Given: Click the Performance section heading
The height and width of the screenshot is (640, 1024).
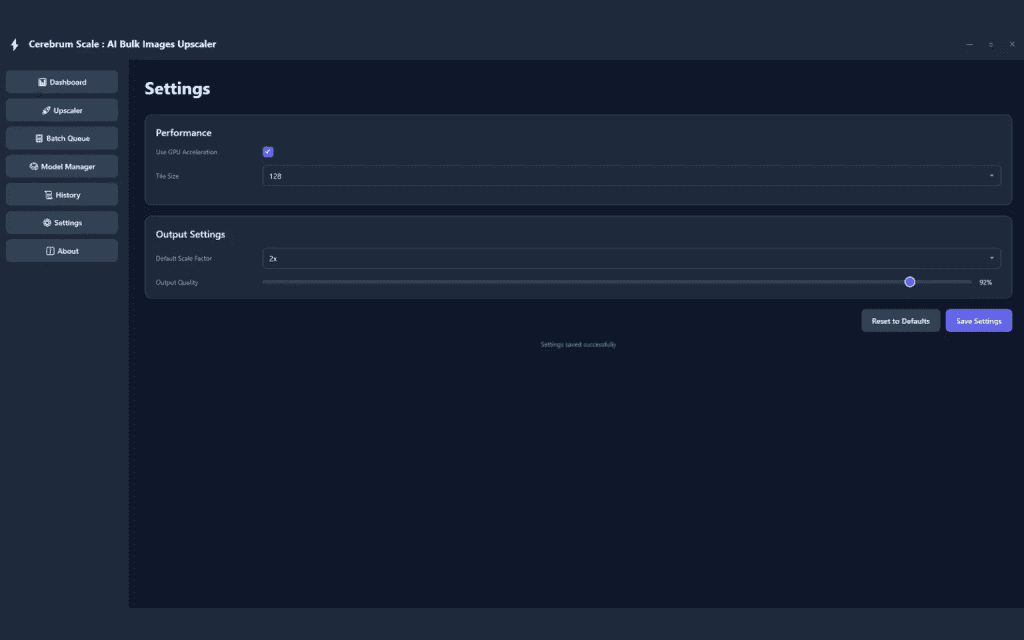Looking at the screenshot, I should pyautogui.click(x=184, y=133).
